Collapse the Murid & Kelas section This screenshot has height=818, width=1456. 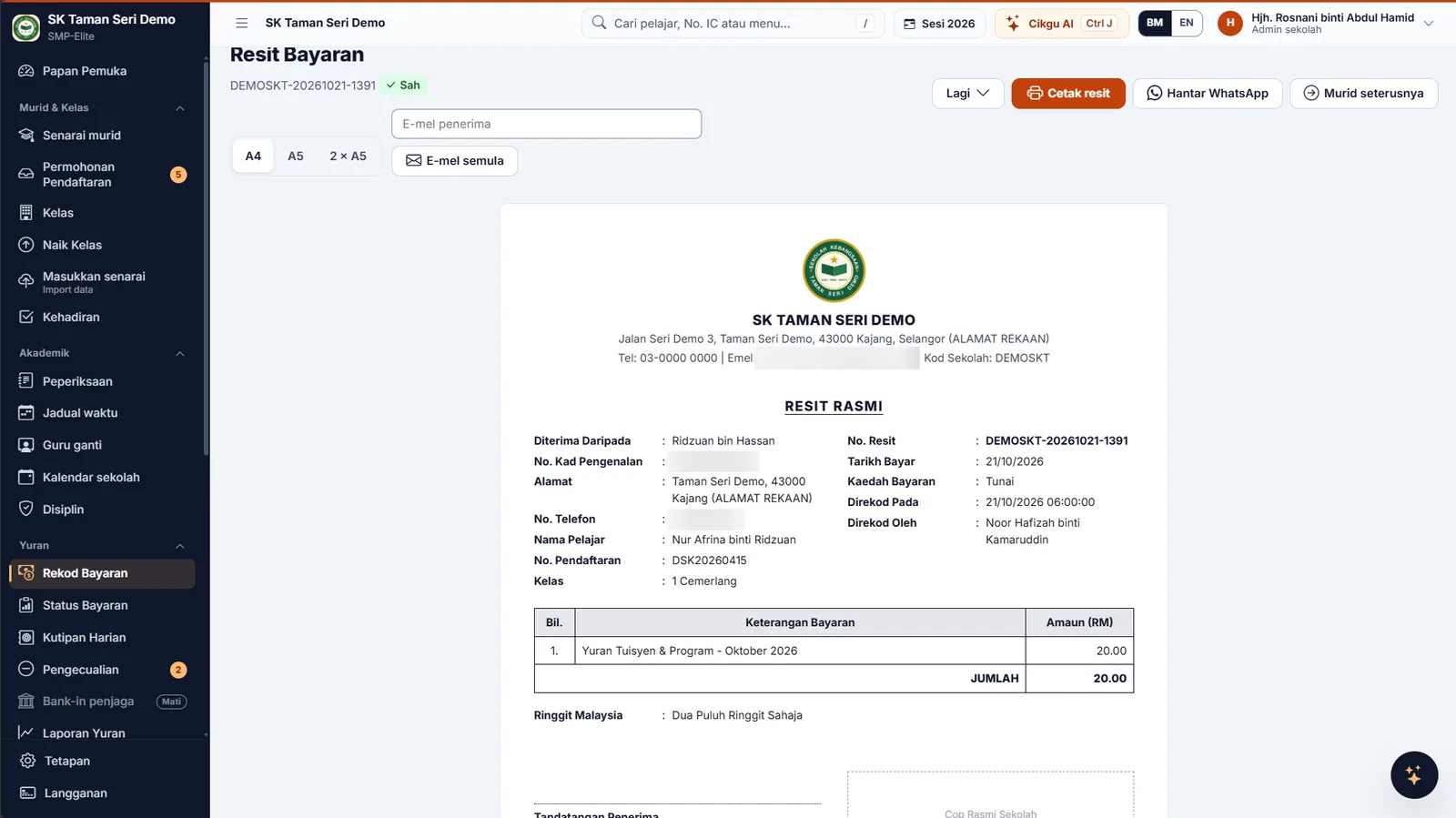point(180,108)
